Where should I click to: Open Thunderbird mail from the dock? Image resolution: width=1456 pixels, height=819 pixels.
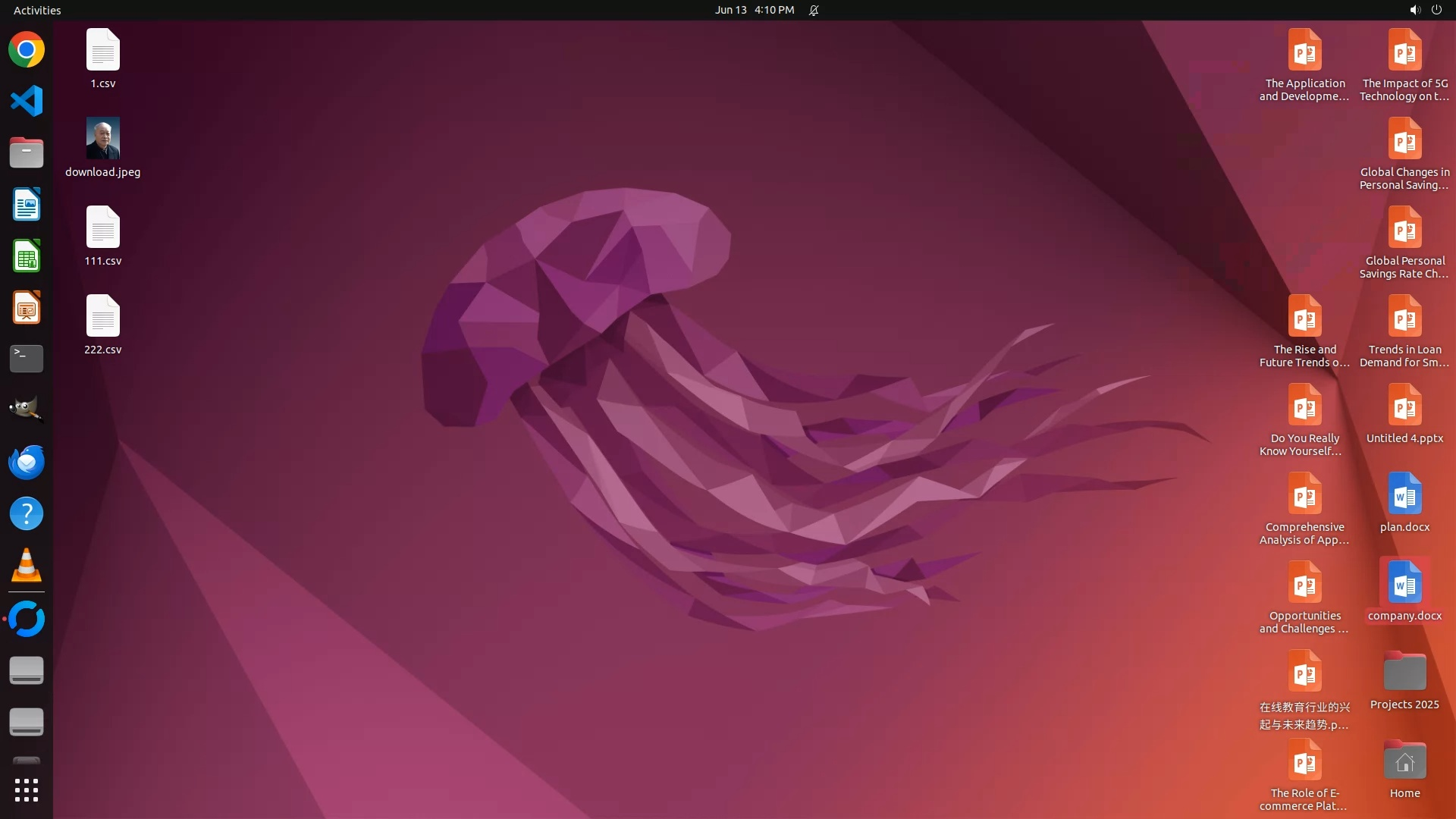(27, 462)
